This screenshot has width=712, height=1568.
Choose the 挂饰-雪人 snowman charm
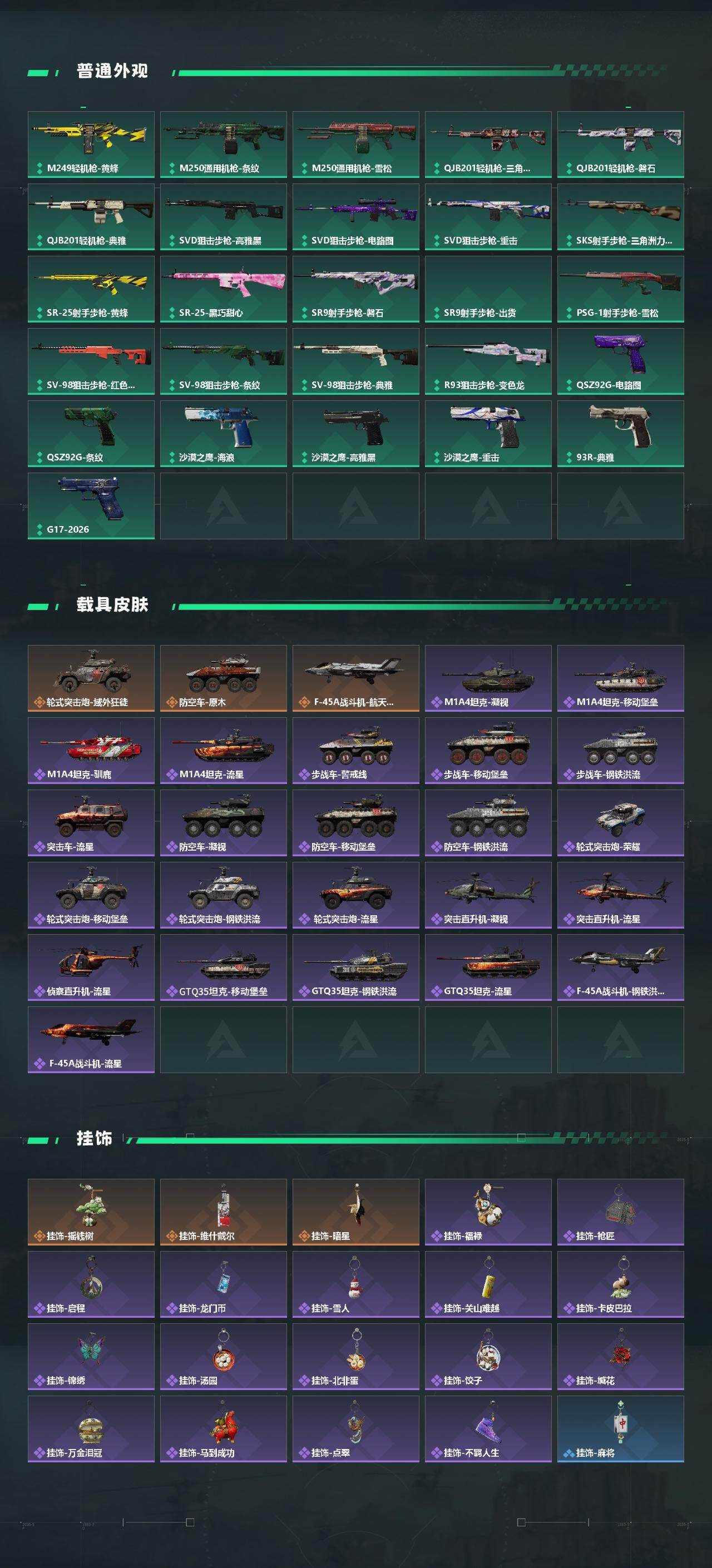(355, 1284)
